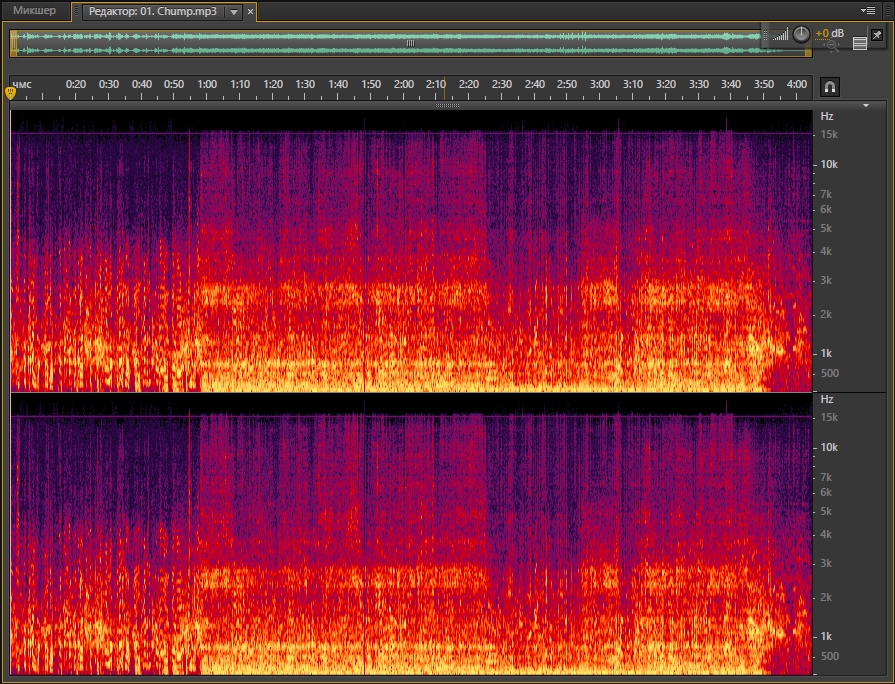The height and width of the screenshot is (684, 895).
Task: Click the 2:00 mark on timeline ruler
Action: click(403, 85)
